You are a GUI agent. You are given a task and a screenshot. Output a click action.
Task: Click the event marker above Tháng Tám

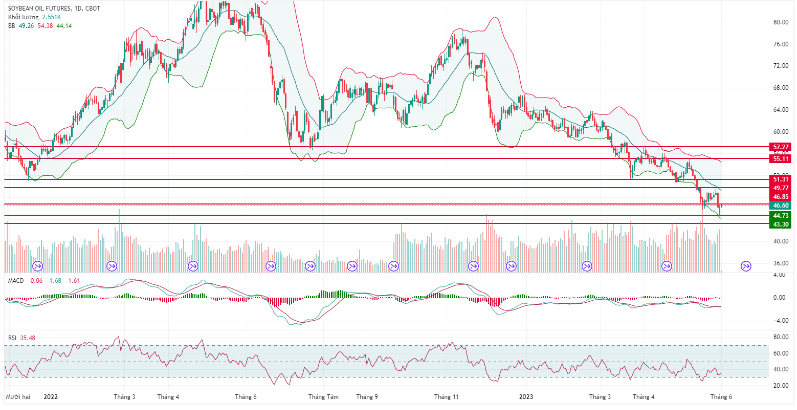tap(310, 266)
